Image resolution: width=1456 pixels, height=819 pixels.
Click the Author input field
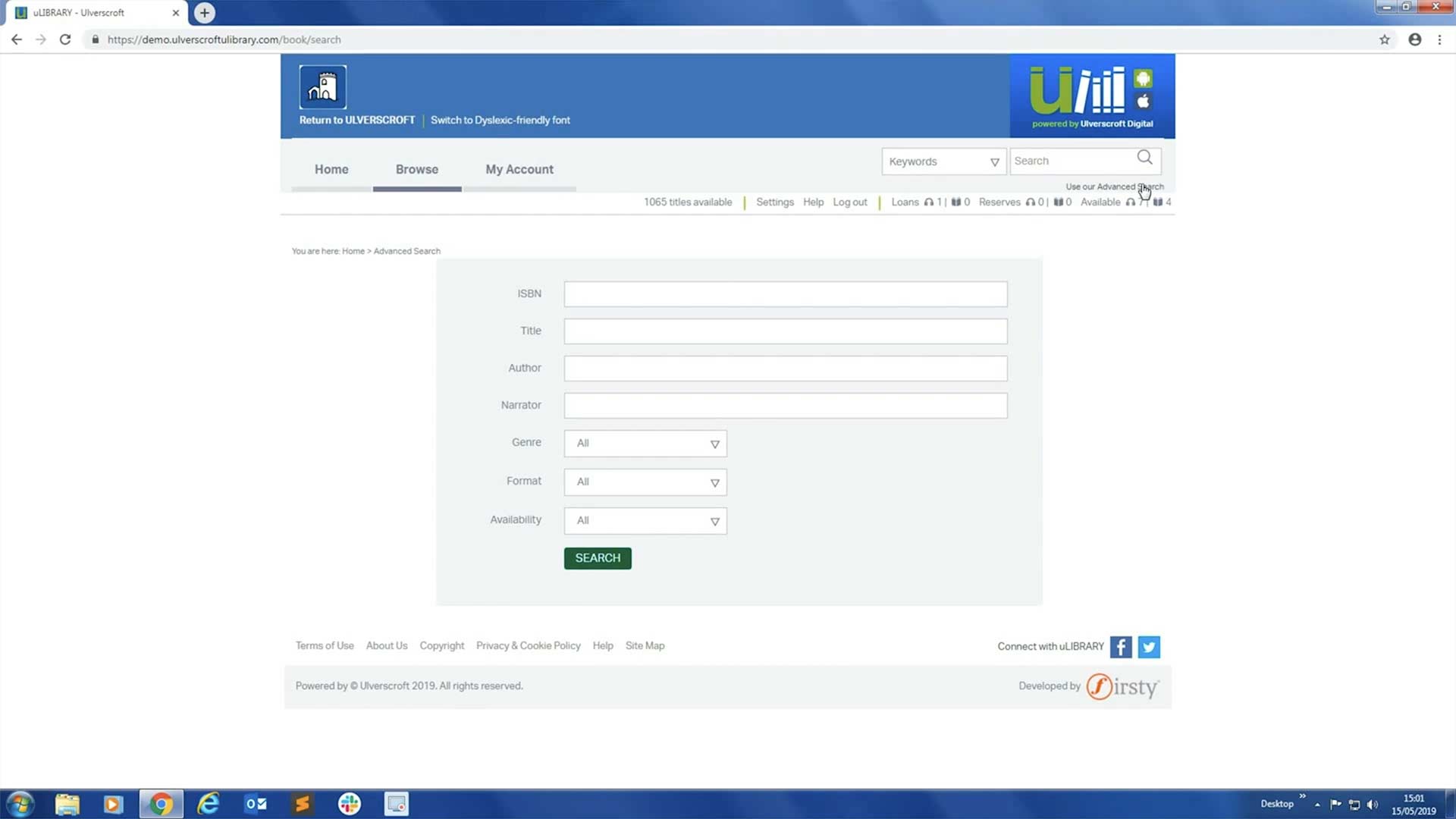coord(785,367)
